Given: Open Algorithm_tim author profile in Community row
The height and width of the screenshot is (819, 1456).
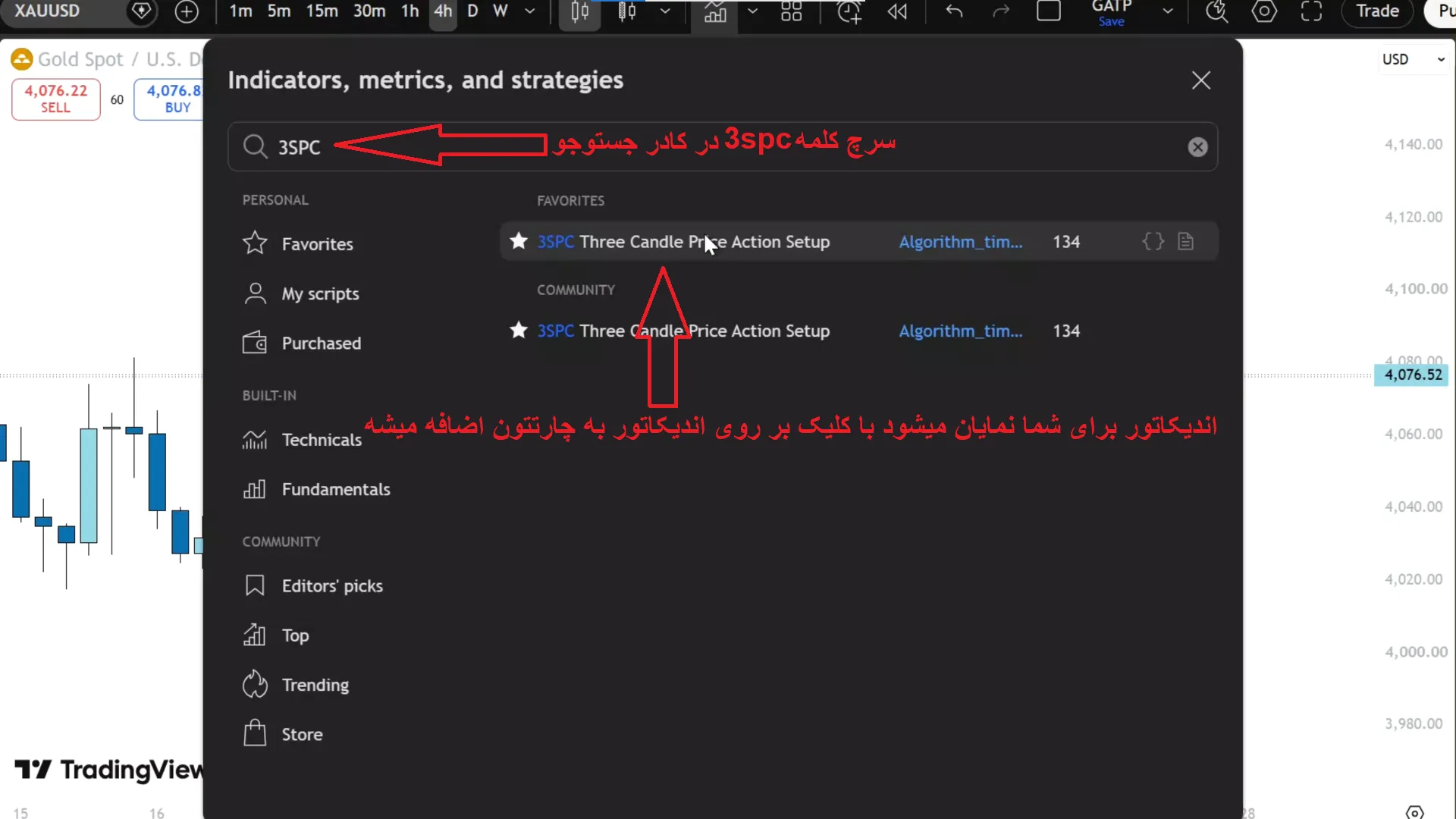Looking at the screenshot, I should [961, 331].
